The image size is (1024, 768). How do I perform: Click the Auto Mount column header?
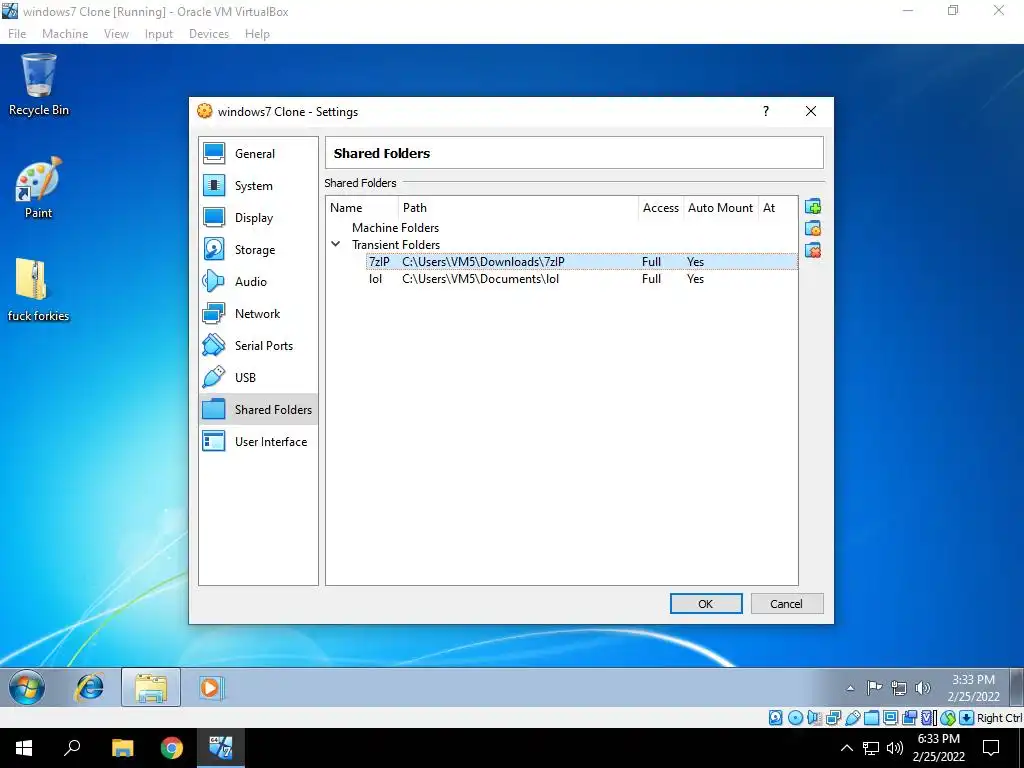[x=720, y=208]
